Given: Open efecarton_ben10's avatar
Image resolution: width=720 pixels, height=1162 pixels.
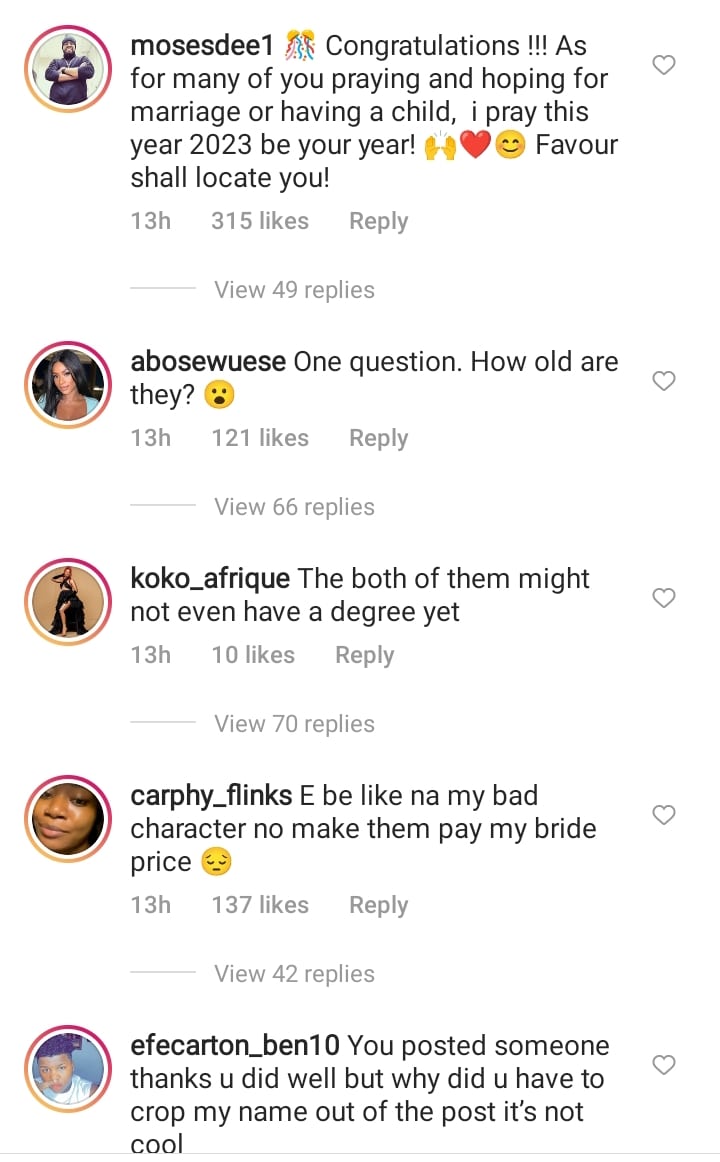Looking at the screenshot, I should point(69,1069).
